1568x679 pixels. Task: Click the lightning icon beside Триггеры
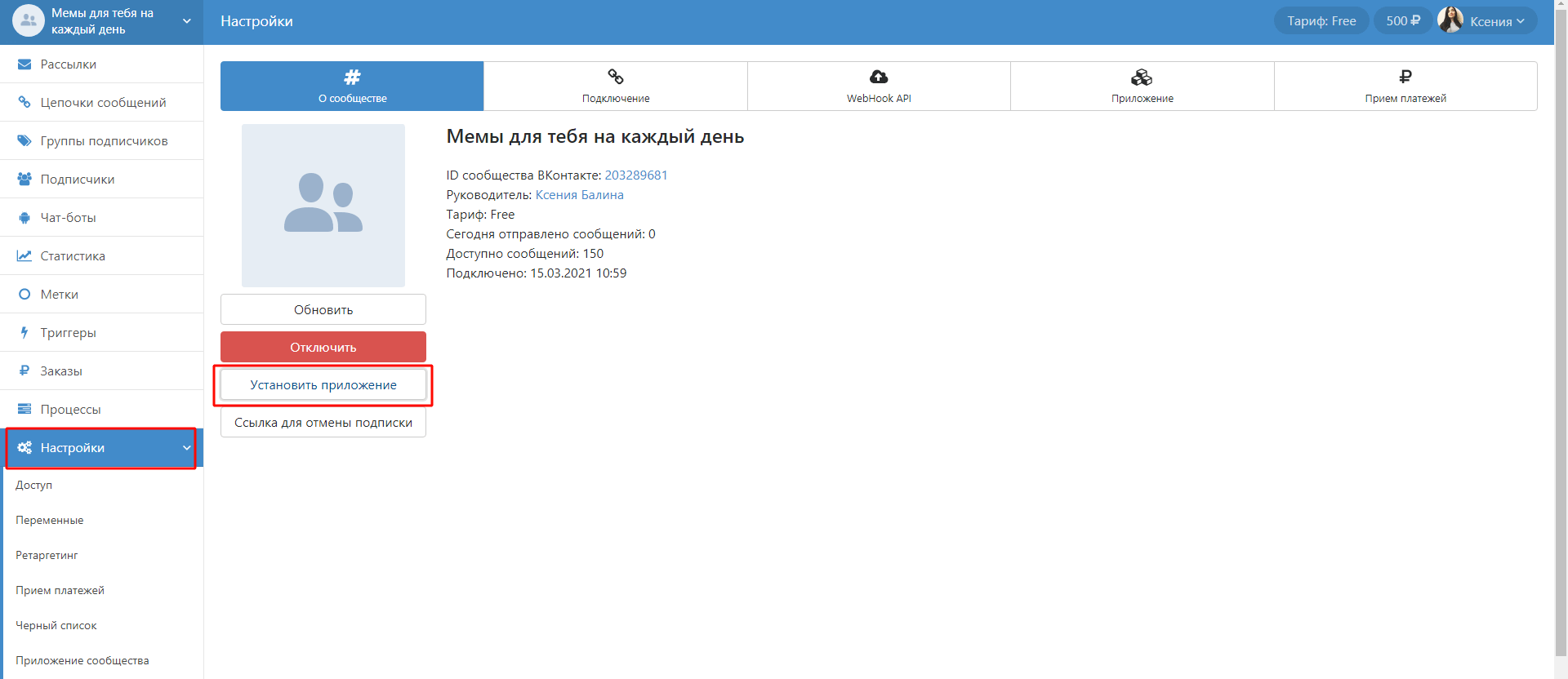[x=24, y=333]
